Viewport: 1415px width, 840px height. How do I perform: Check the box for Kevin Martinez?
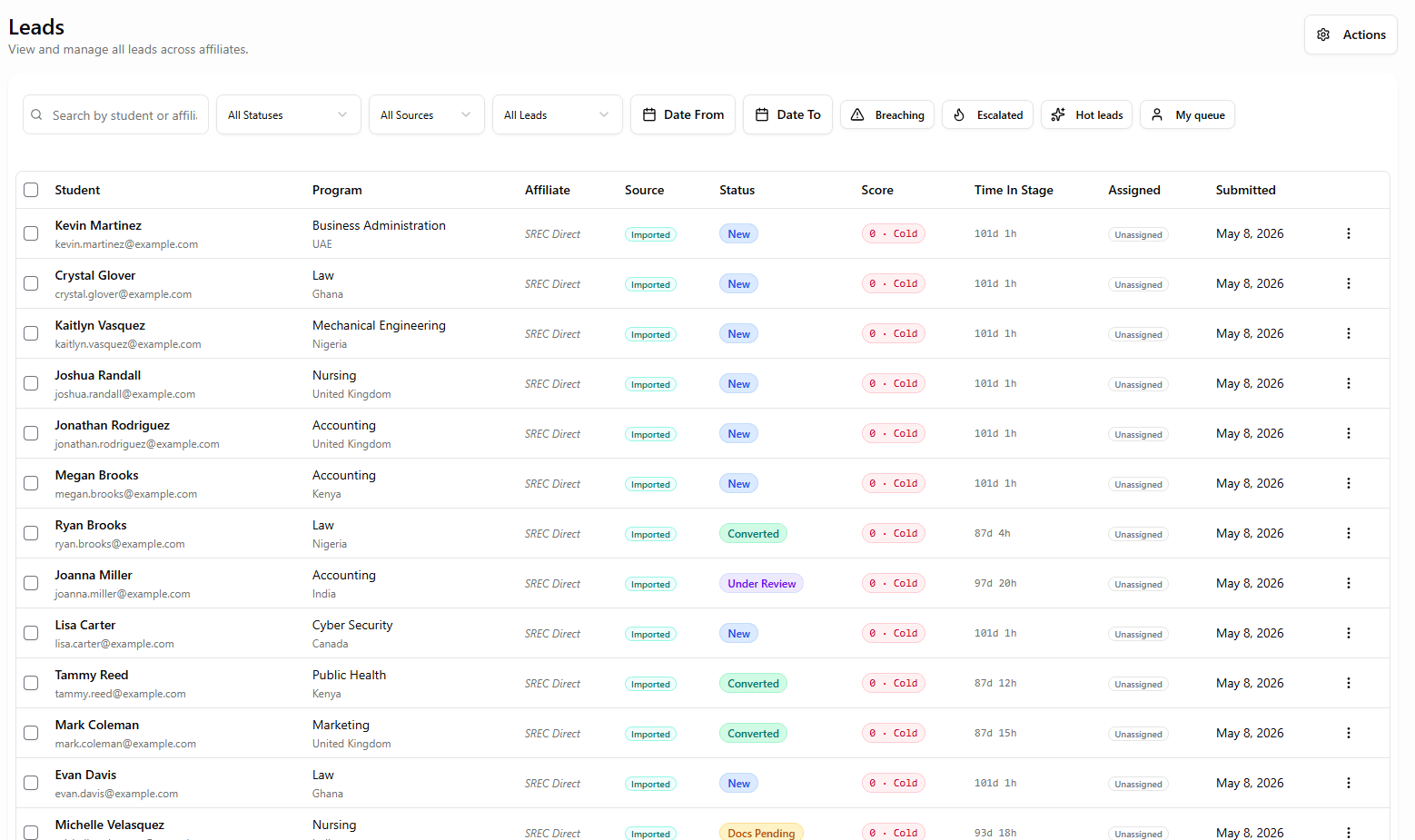tap(31, 233)
